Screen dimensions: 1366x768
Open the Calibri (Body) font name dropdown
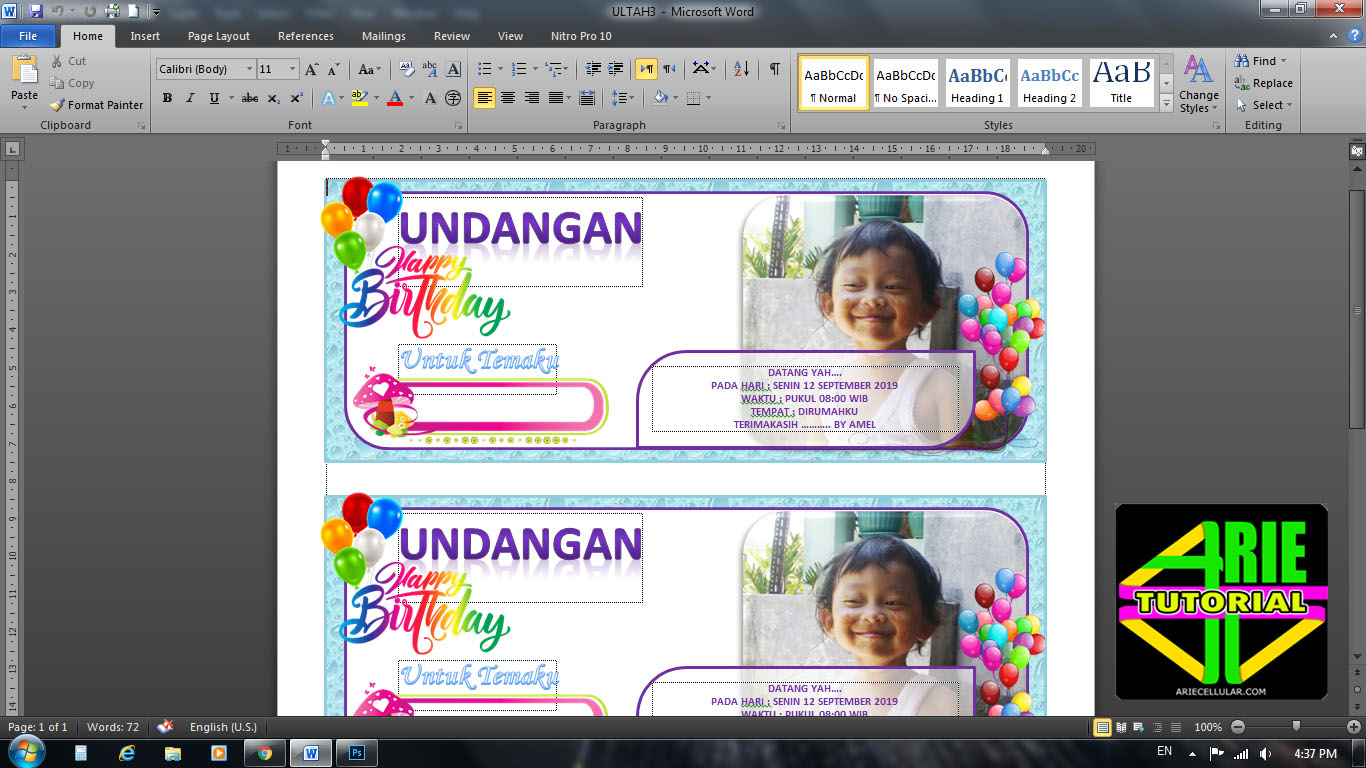point(249,69)
